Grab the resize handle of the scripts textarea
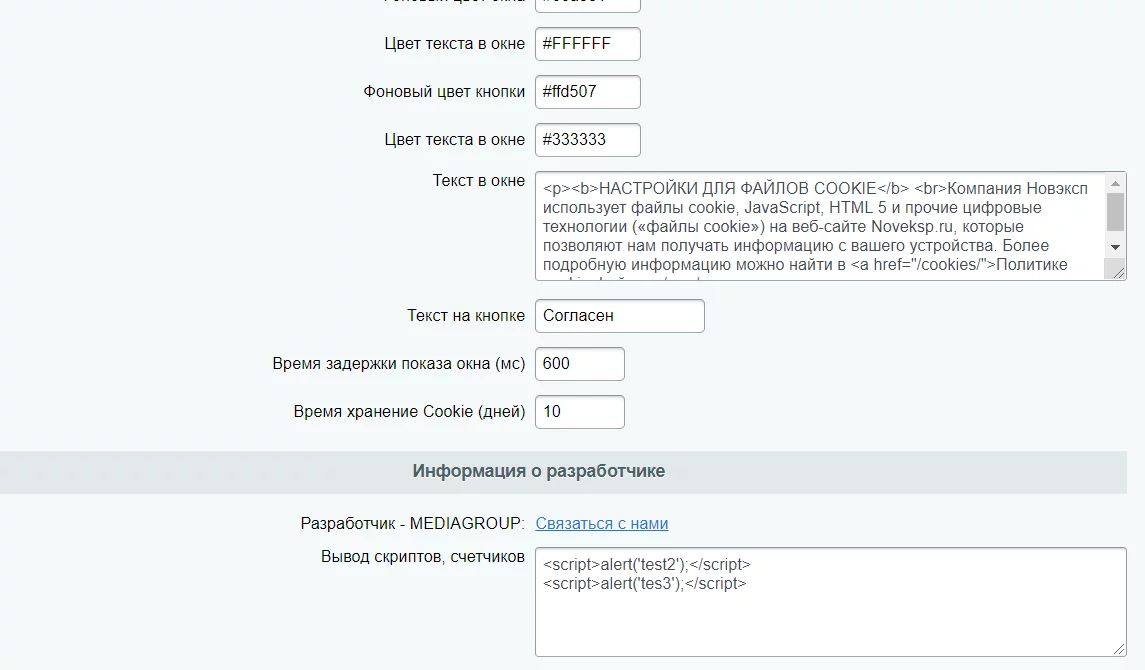1145x670 pixels. pyautogui.click(x=1120, y=649)
